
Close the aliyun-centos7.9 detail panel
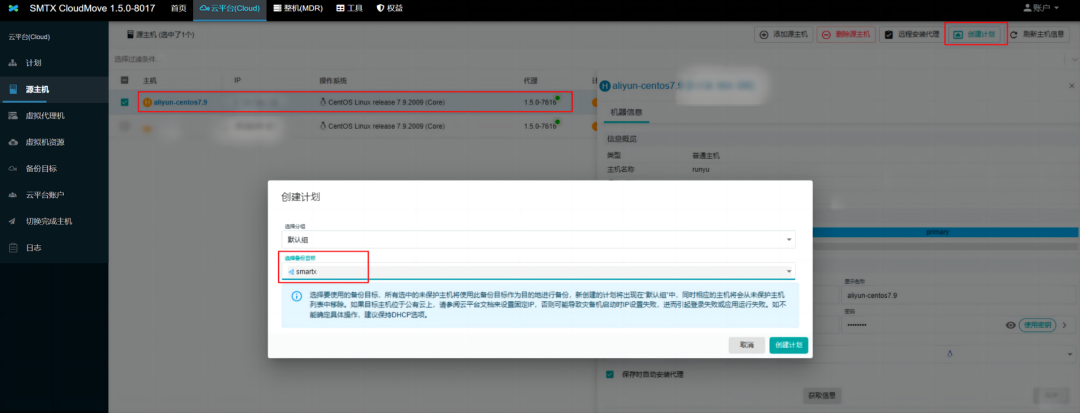tap(1071, 85)
